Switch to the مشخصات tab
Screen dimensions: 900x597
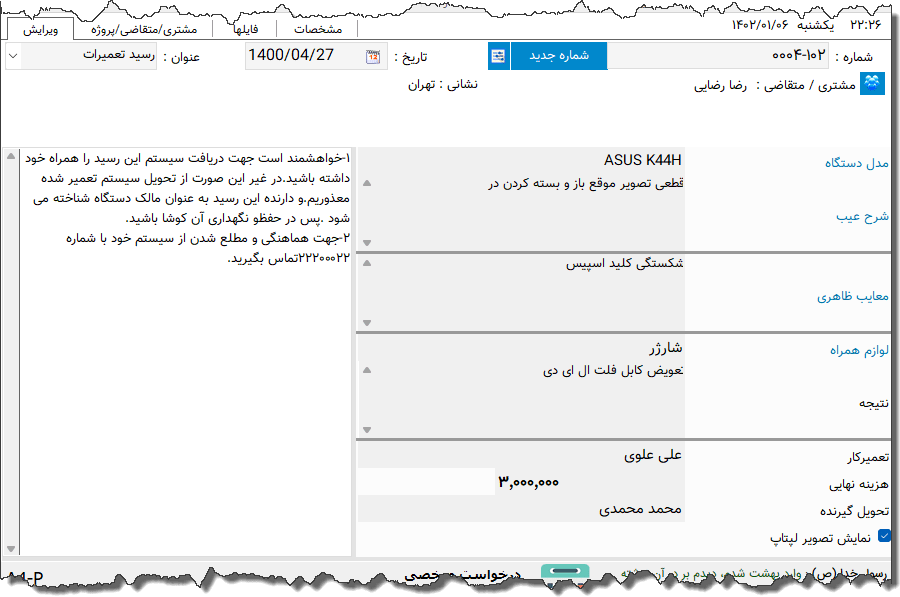[x=317, y=29]
